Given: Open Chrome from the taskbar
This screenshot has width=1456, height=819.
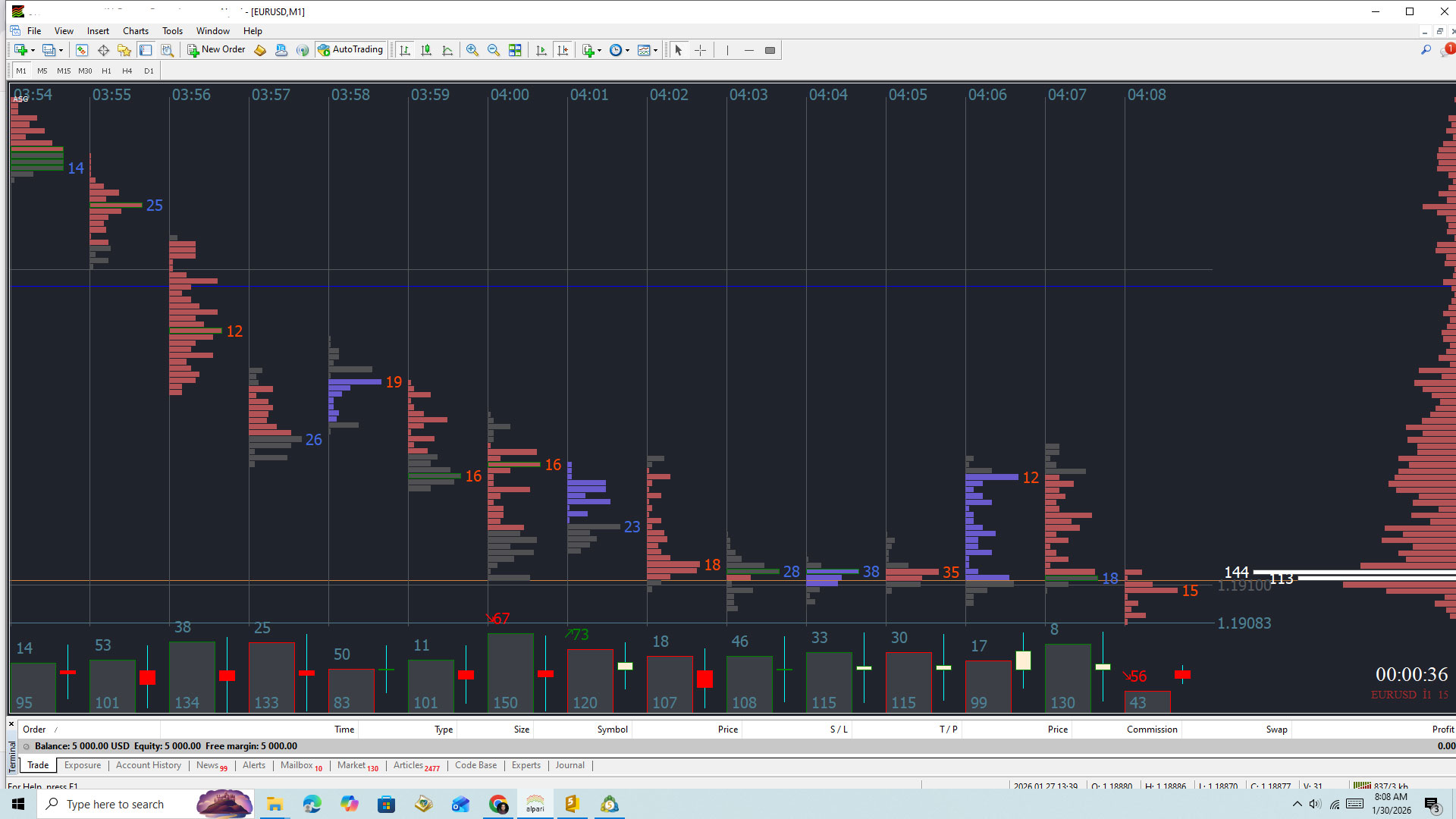Looking at the screenshot, I should coord(498,805).
